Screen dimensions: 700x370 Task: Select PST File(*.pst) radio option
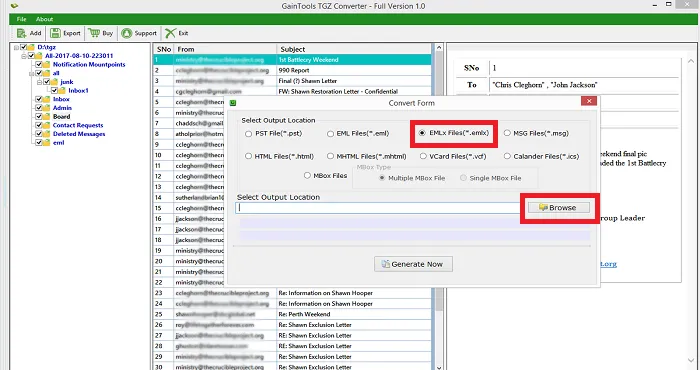click(x=248, y=133)
